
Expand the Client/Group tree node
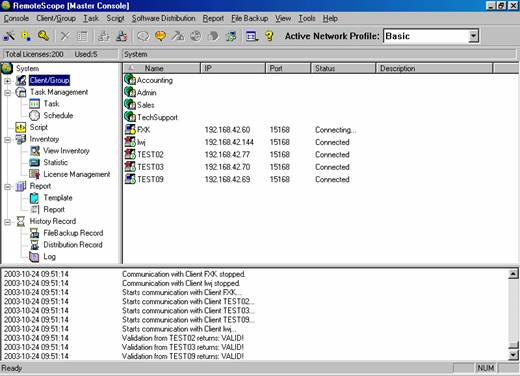pyautogui.click(x=8, y=80)
